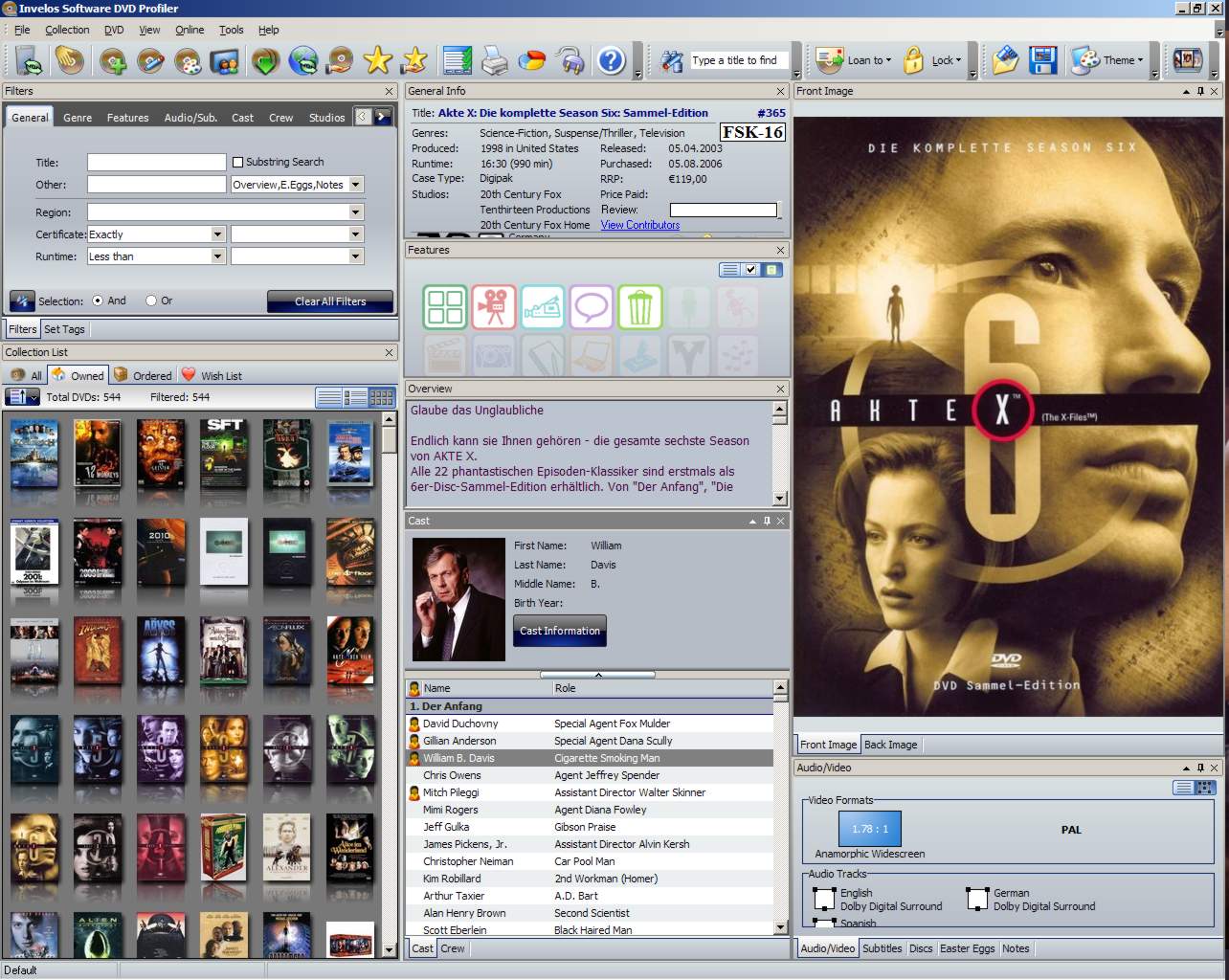Select the Or selection radio button
Screen dimensions: 1229x980
151,301
